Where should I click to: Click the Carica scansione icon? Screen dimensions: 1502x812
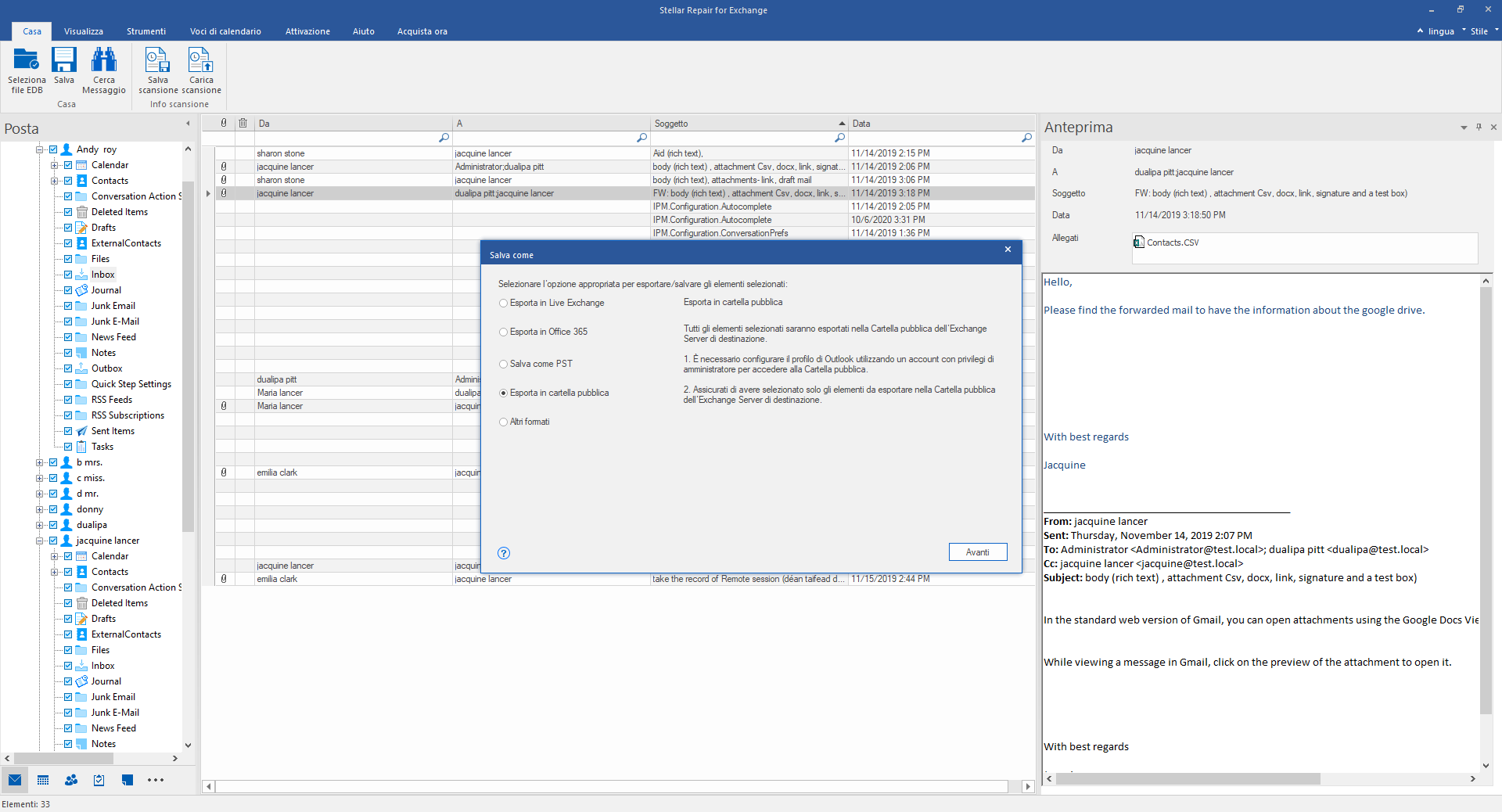click(200, 60)
